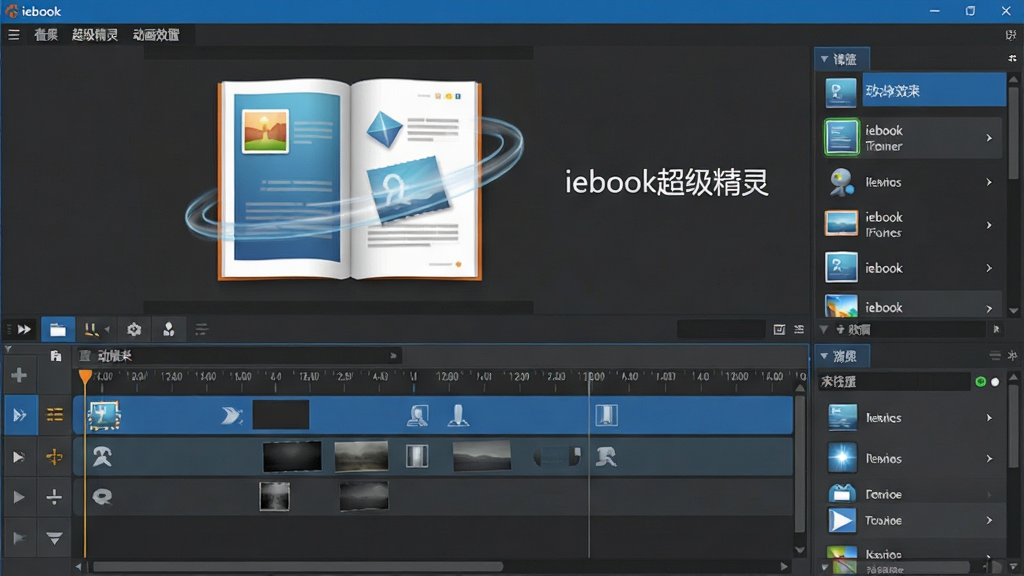Click the search field in lower right panel
1024x576 pixels.
[893, 381]
